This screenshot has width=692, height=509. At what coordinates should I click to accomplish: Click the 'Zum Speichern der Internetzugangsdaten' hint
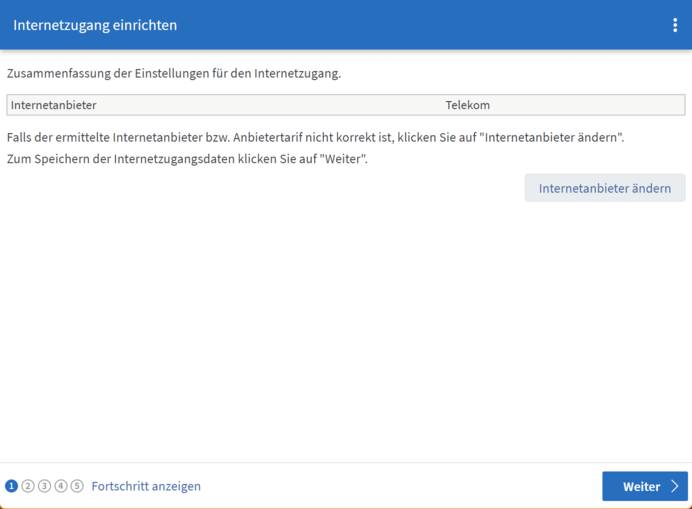(x=187, y=159)
